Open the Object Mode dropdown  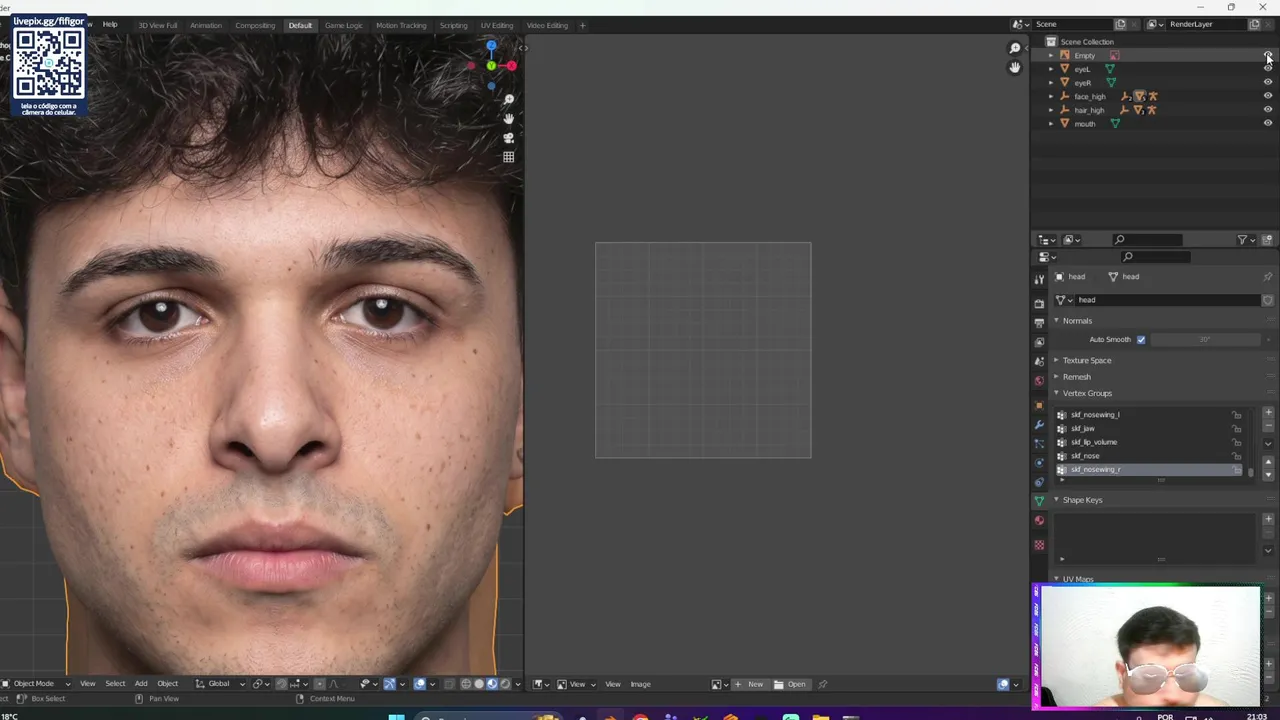(33, 684)
